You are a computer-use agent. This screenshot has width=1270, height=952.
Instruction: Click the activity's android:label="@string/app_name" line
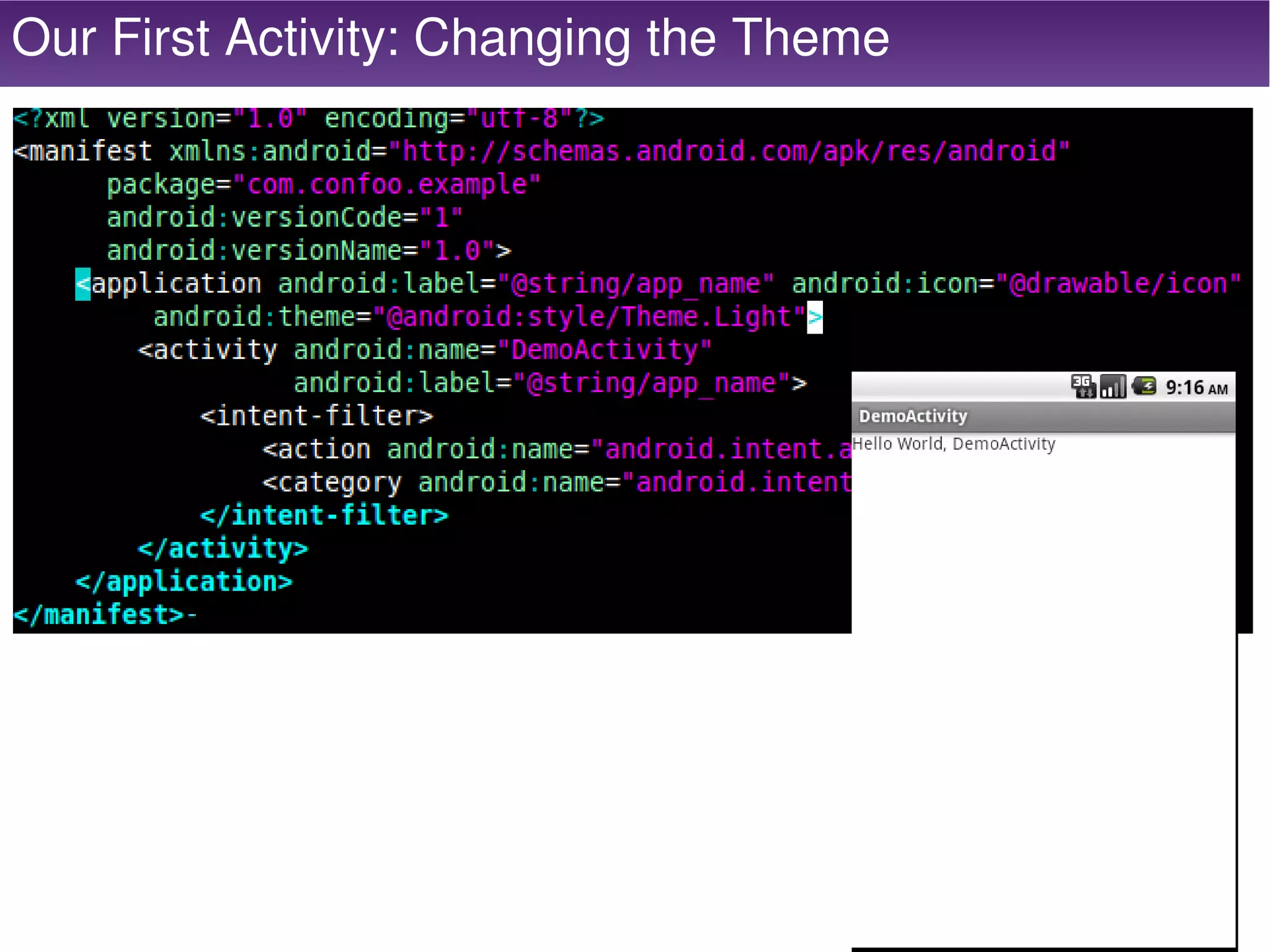[x=550, y=383]
